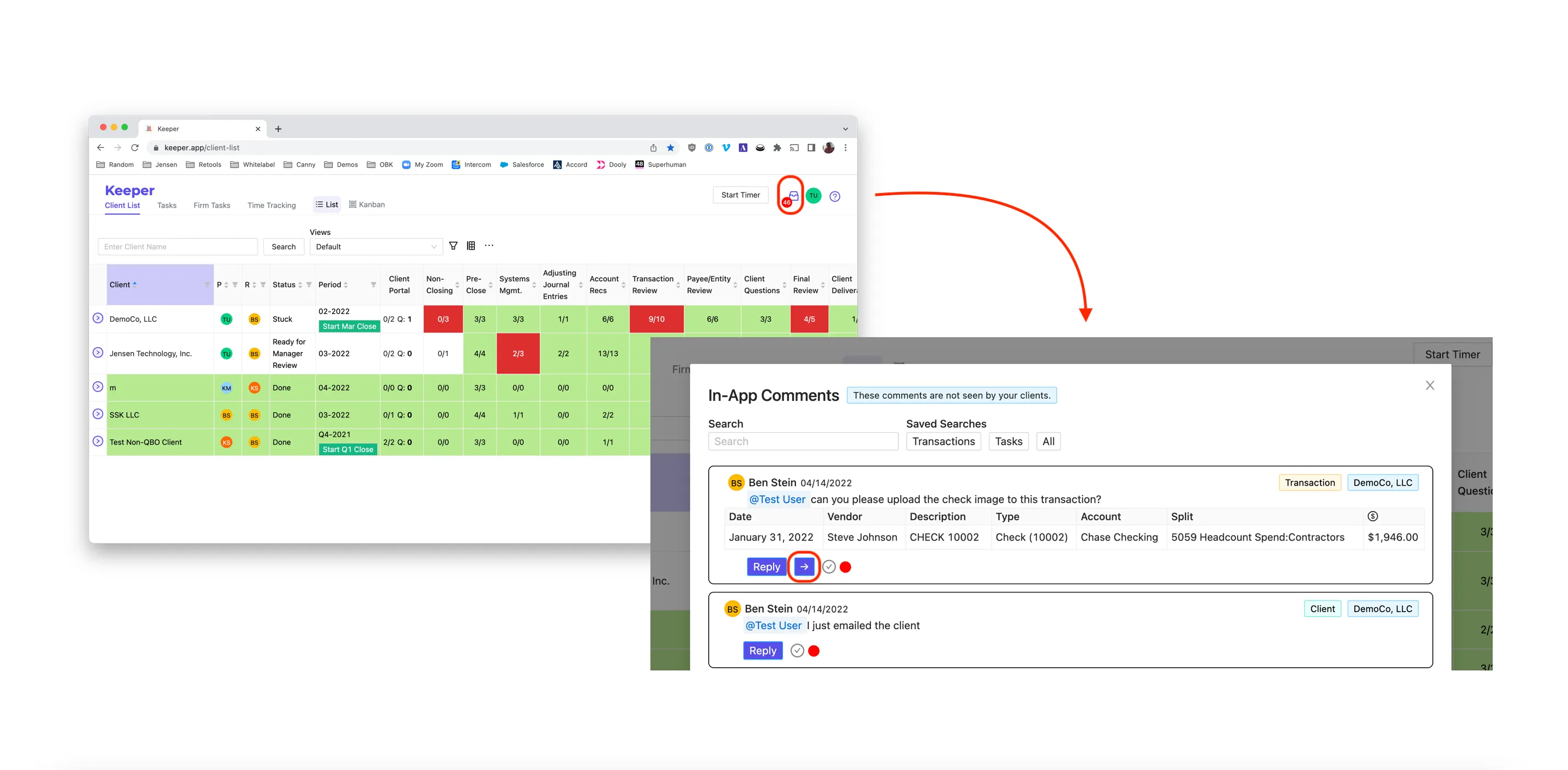Open the Intercom bookmark
The image size is (1568, 770).
[x=472, y=164]
